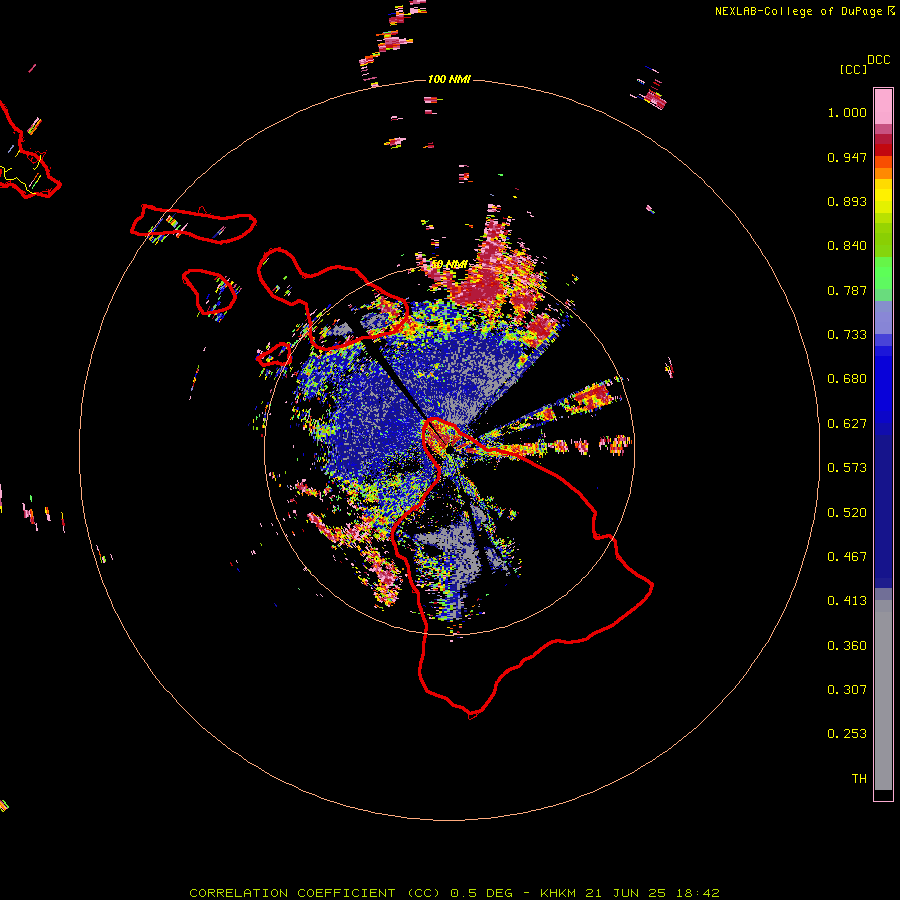Click the dark navy segment of color bar
This screenshot has width=900, height=900.
(x=883, y=511)
